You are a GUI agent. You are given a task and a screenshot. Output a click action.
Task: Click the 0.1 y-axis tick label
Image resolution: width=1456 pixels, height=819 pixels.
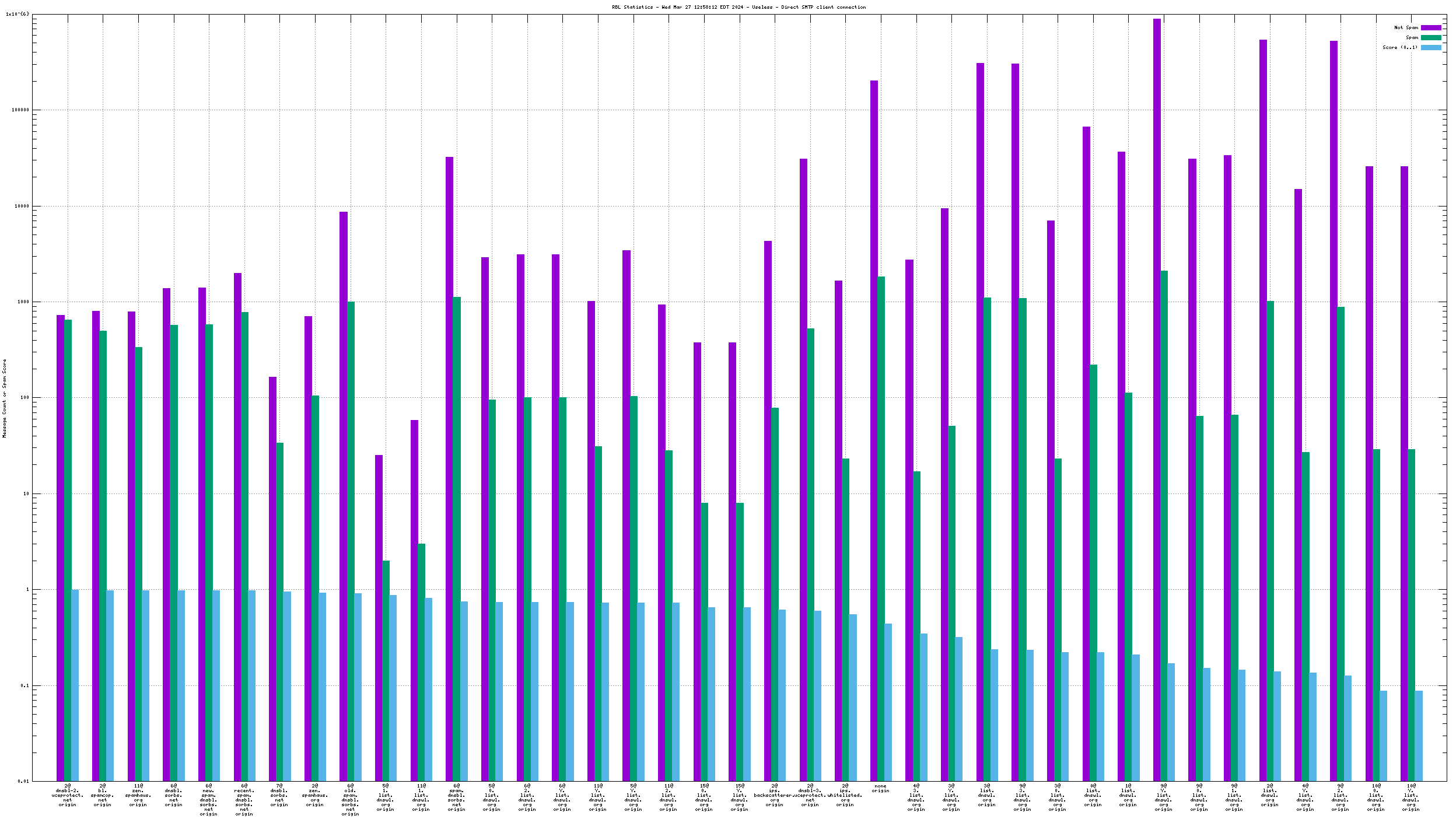[24, 685]
